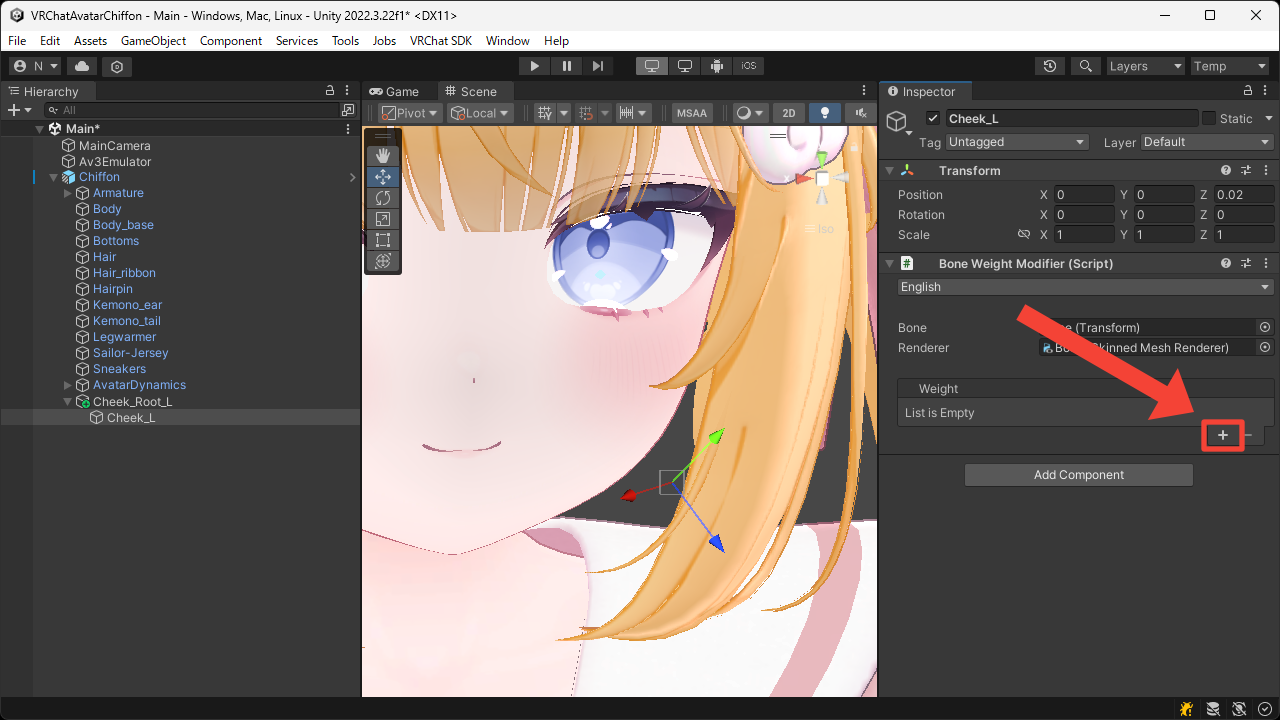Screen dimensions: 1280x720
Task: Open the search window from the toolbar
Action: (1086, 65)
